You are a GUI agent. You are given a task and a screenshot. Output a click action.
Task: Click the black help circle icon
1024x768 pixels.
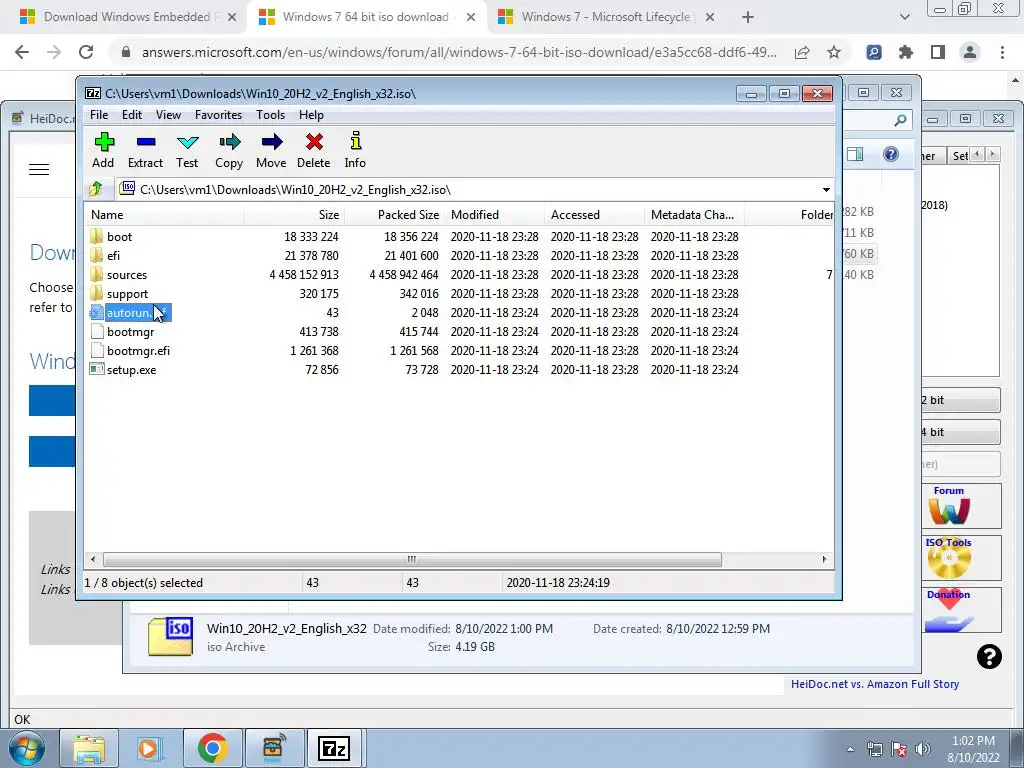point(989,656)
